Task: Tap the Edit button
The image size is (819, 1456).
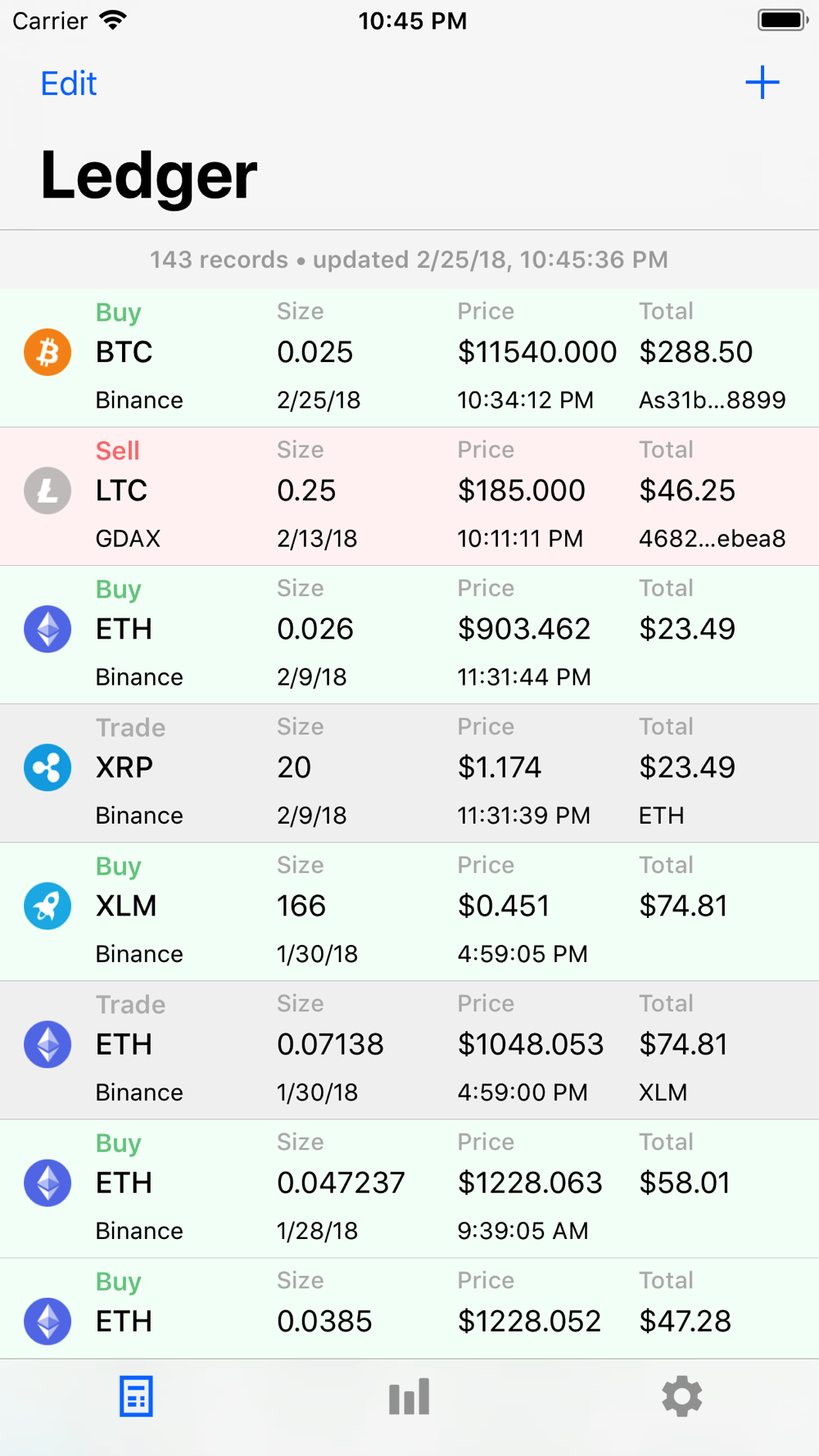Action: [69, 84]
